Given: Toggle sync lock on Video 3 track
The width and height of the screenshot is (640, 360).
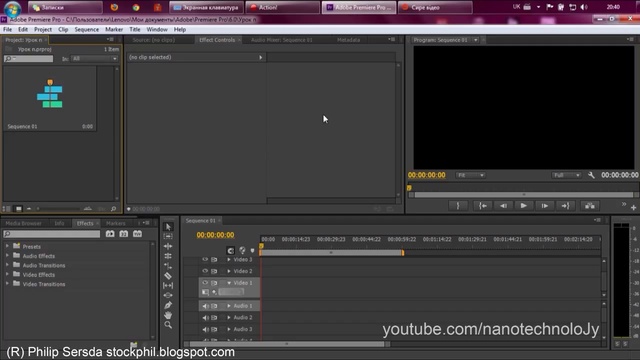Looking at the screenshot, I should click(214, 260).
